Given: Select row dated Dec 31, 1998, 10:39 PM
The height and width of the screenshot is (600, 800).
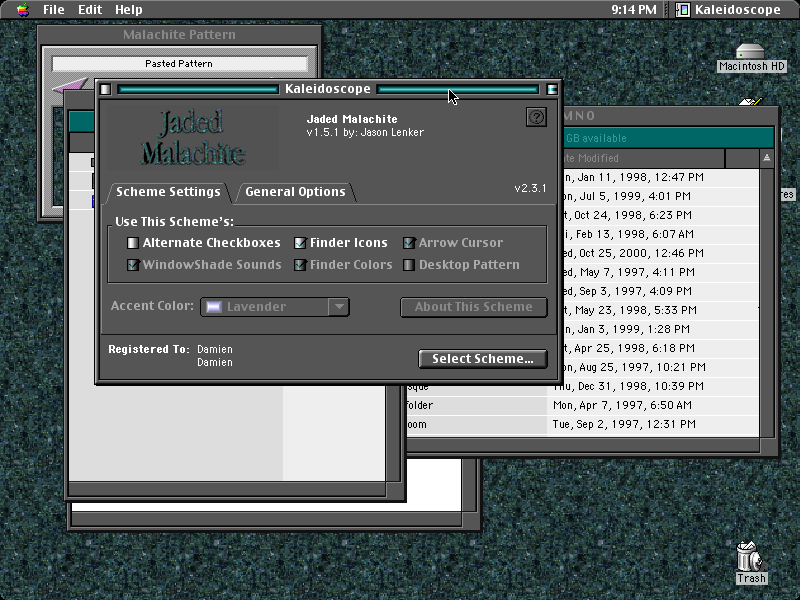Looking at the screenshot, I should [583, 386].
